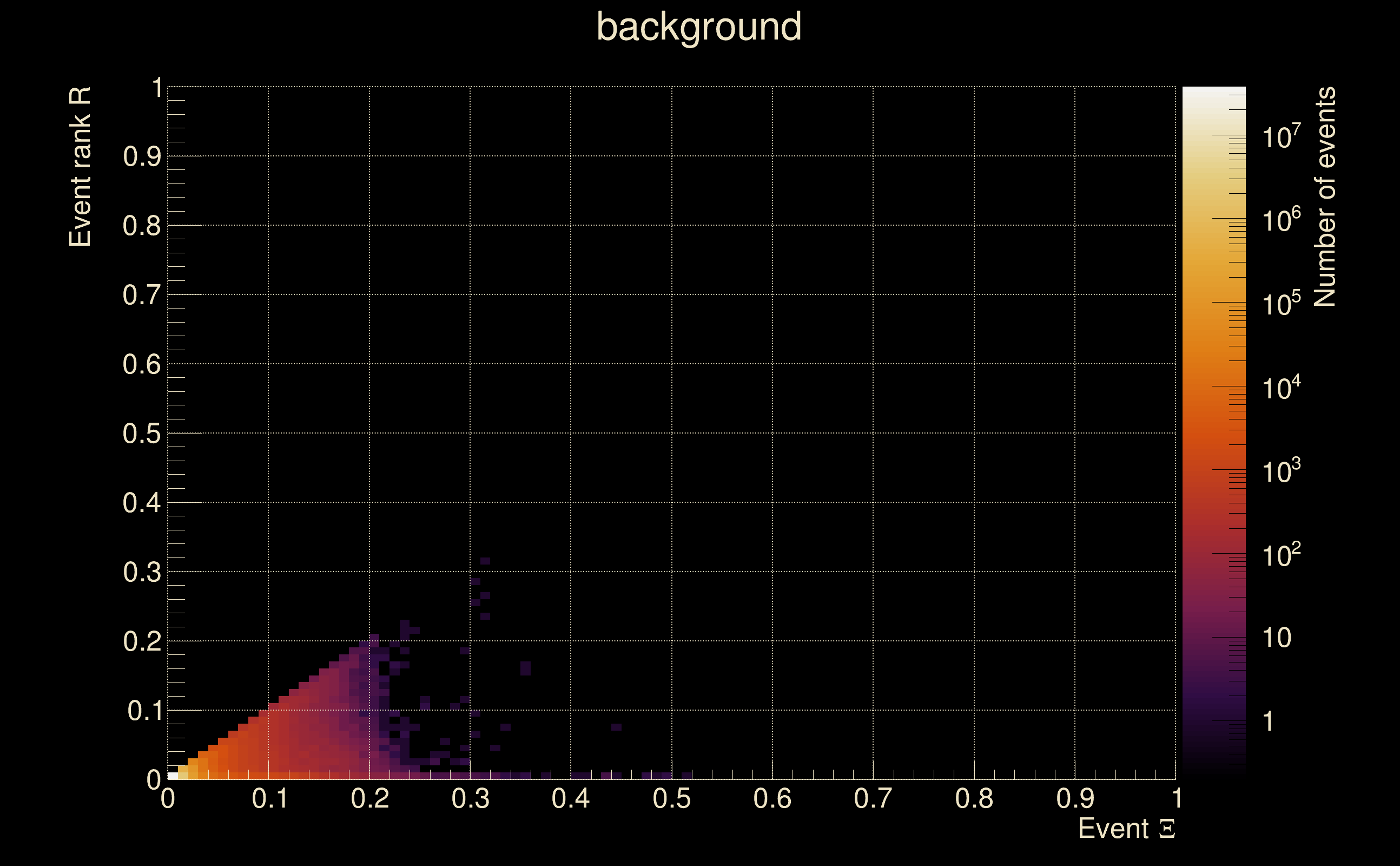This screenshot has height=866, width=1400.
Task: Click the y-axis tick label 1 at the top
Action: pos(157,88)
